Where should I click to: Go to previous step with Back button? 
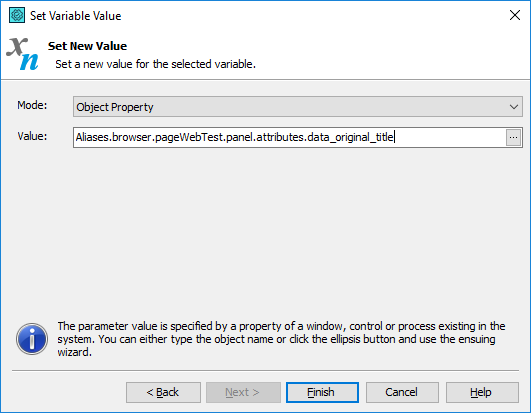(163, 392)
